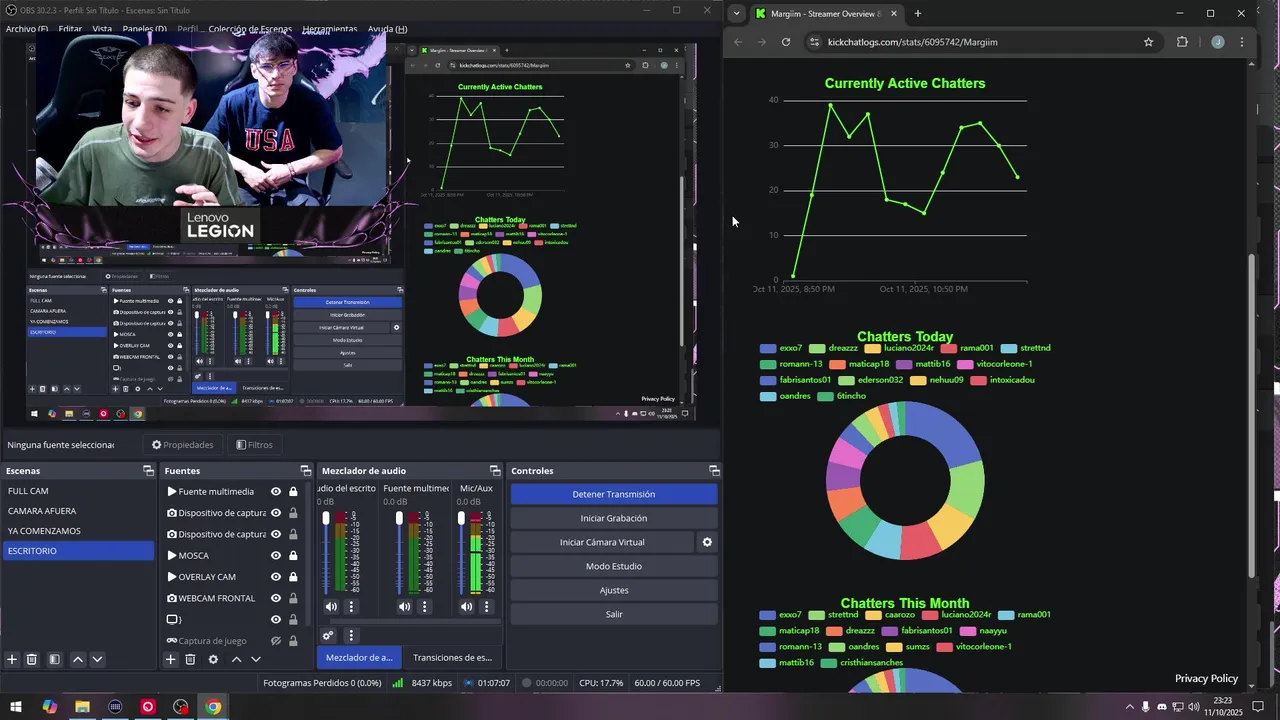Delete selected scene using trash icon in Escenas
1280x720 pixels.
(x=31, y=660)
